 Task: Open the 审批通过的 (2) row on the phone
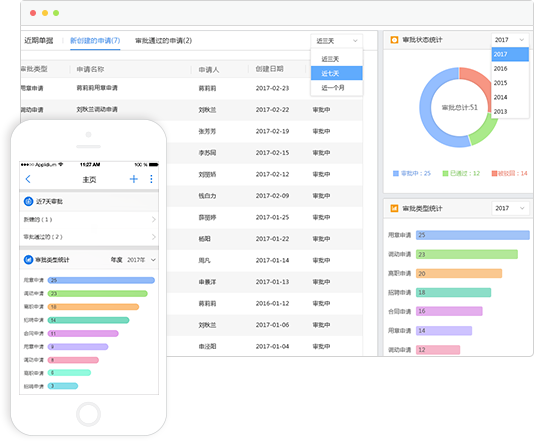point(89,237)
